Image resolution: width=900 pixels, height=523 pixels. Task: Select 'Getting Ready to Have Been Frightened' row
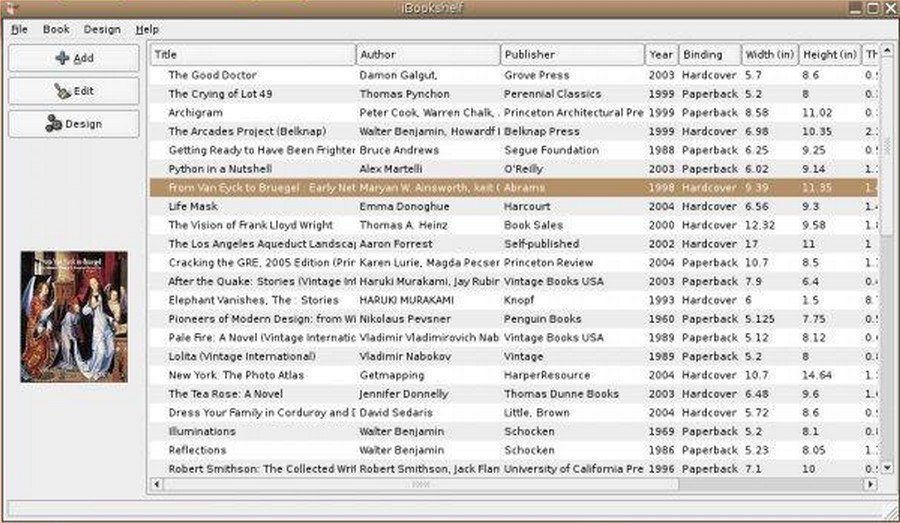pyautogui.click(x=514, y=150)
